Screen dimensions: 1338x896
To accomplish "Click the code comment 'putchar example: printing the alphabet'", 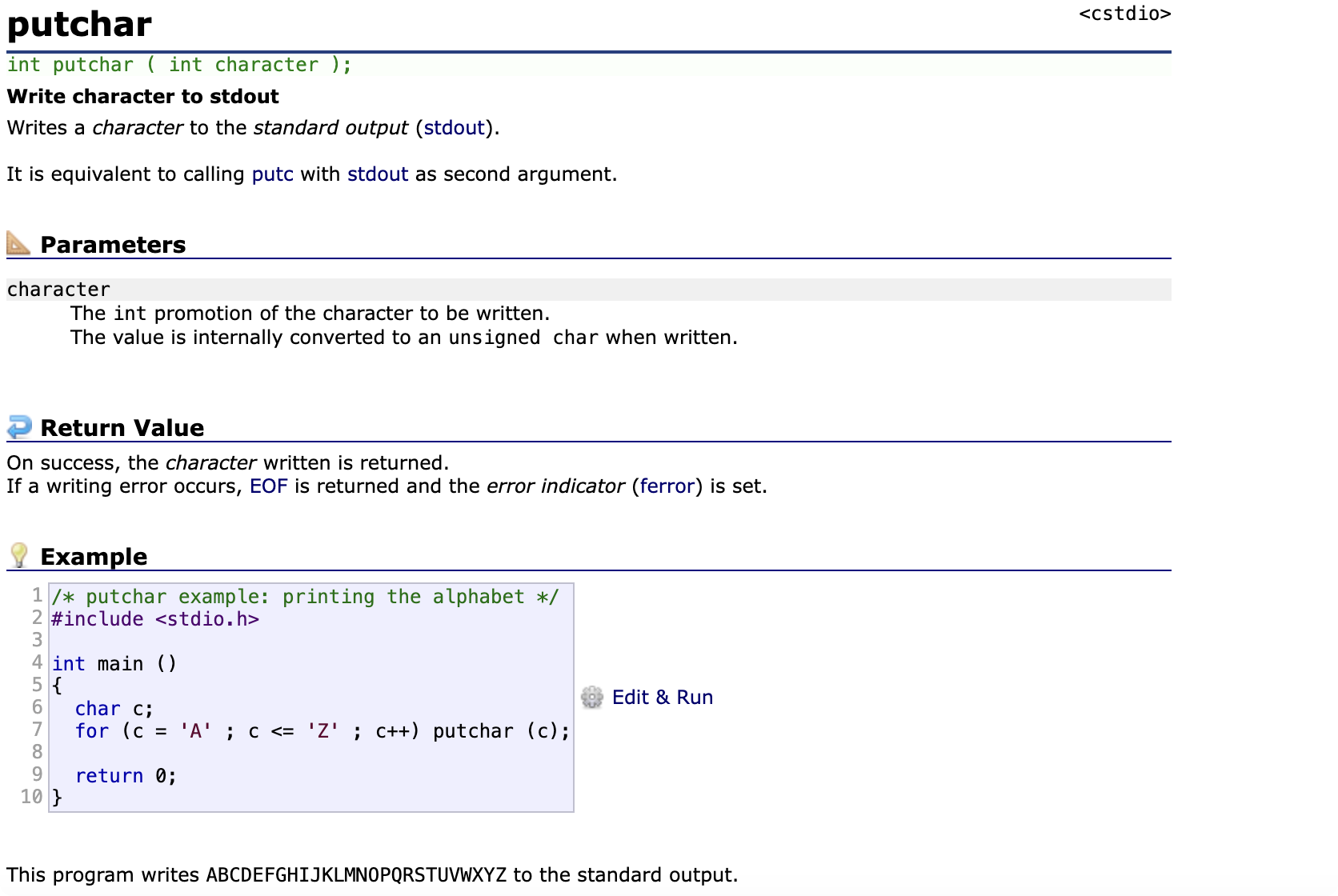I will pyautogui.click(x=305, y=597).
